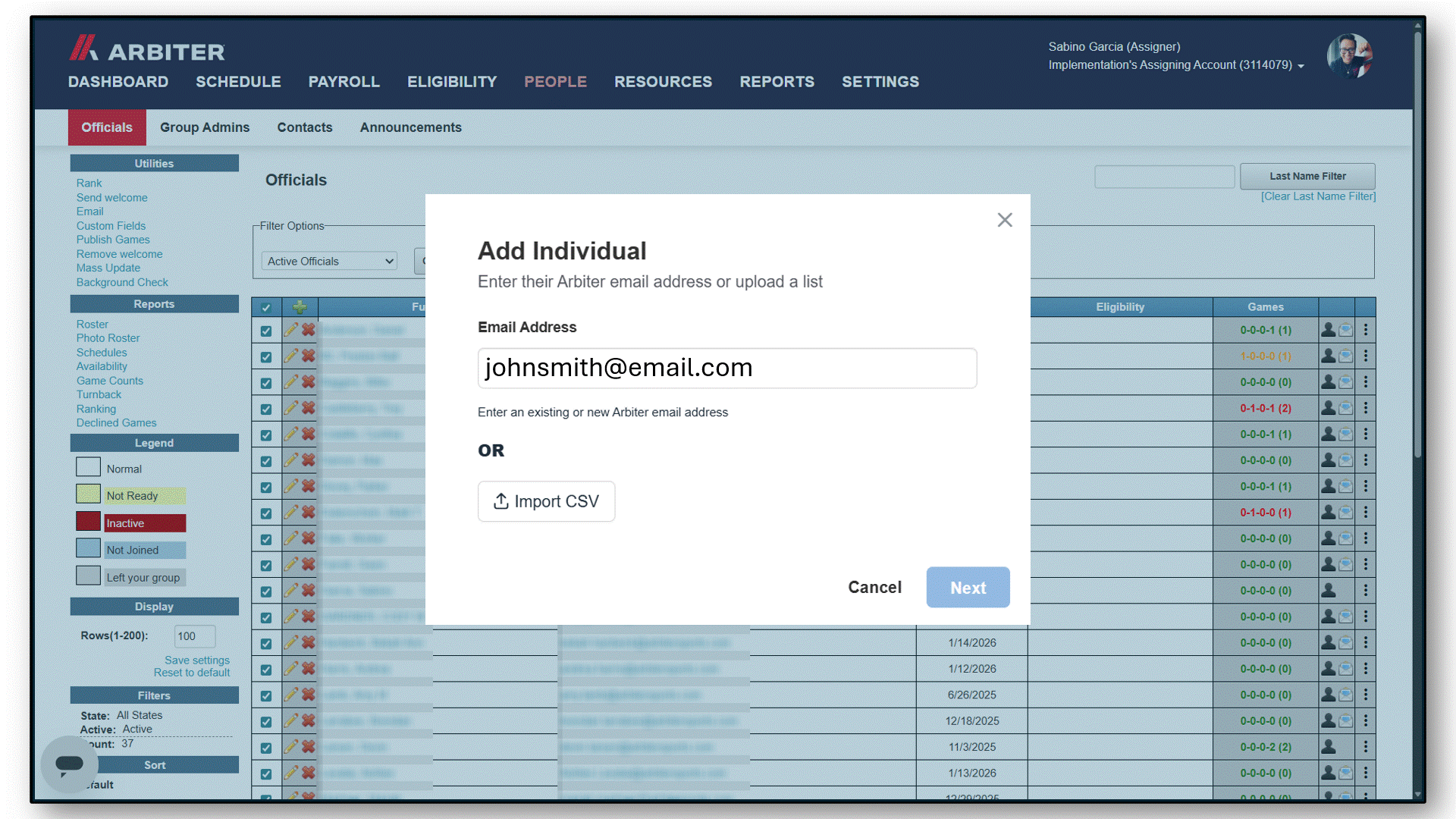Expand the Active Officials filter dropdown
This screenshot has width=1456, height=819.
[x=329, y=261]
